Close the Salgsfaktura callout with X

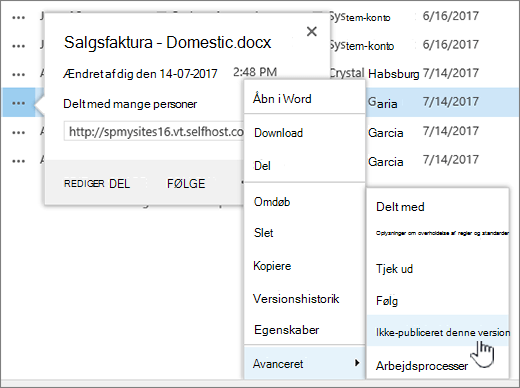(312, 32)
